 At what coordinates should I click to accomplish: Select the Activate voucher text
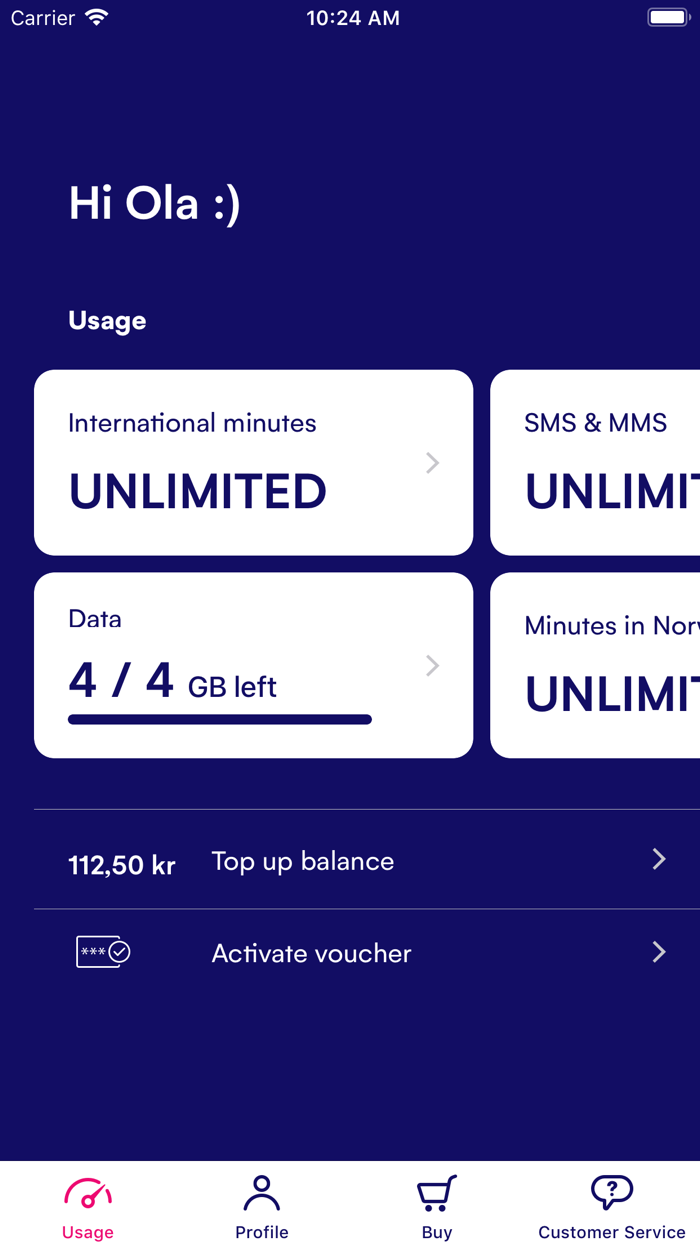pyautogui.click(x=310, y=953)
